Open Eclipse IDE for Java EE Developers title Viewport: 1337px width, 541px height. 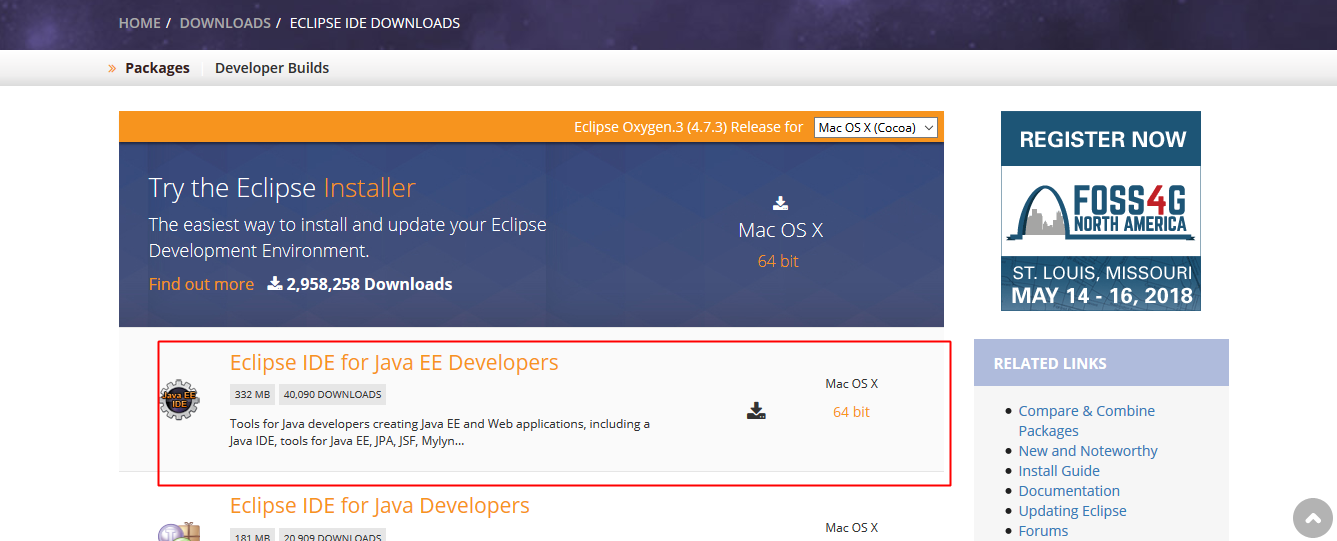(394, 362)
